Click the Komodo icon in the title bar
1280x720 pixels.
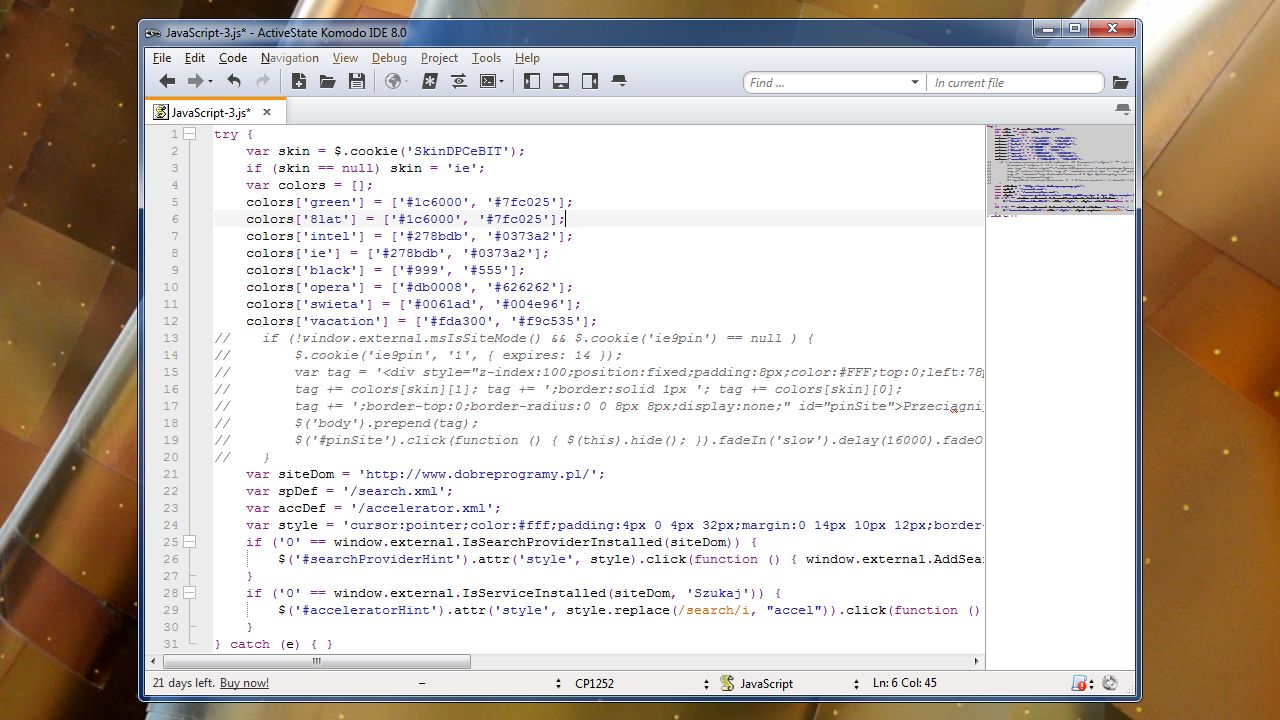(153, 32)
